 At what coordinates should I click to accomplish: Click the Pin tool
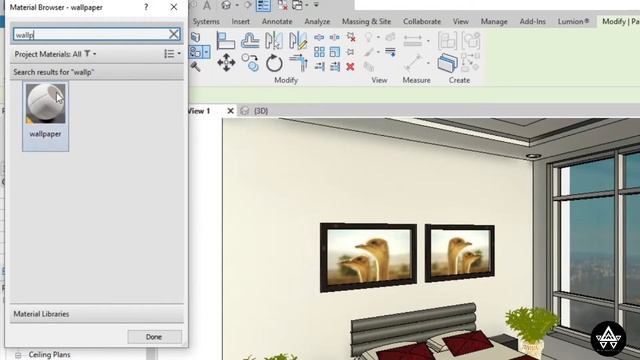point(350,52)
